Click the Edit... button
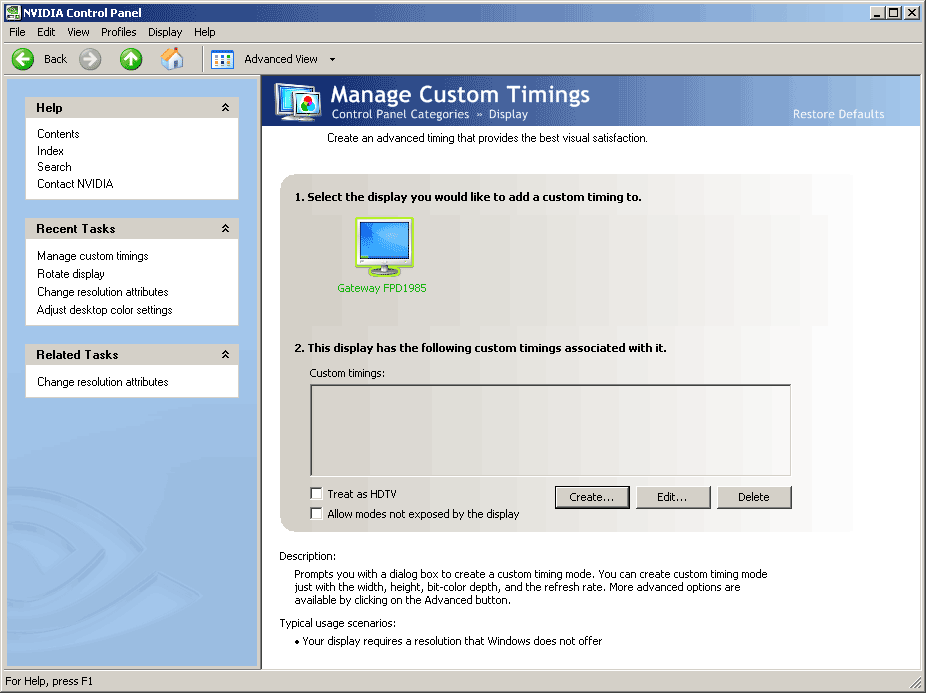 pos(673,497)
